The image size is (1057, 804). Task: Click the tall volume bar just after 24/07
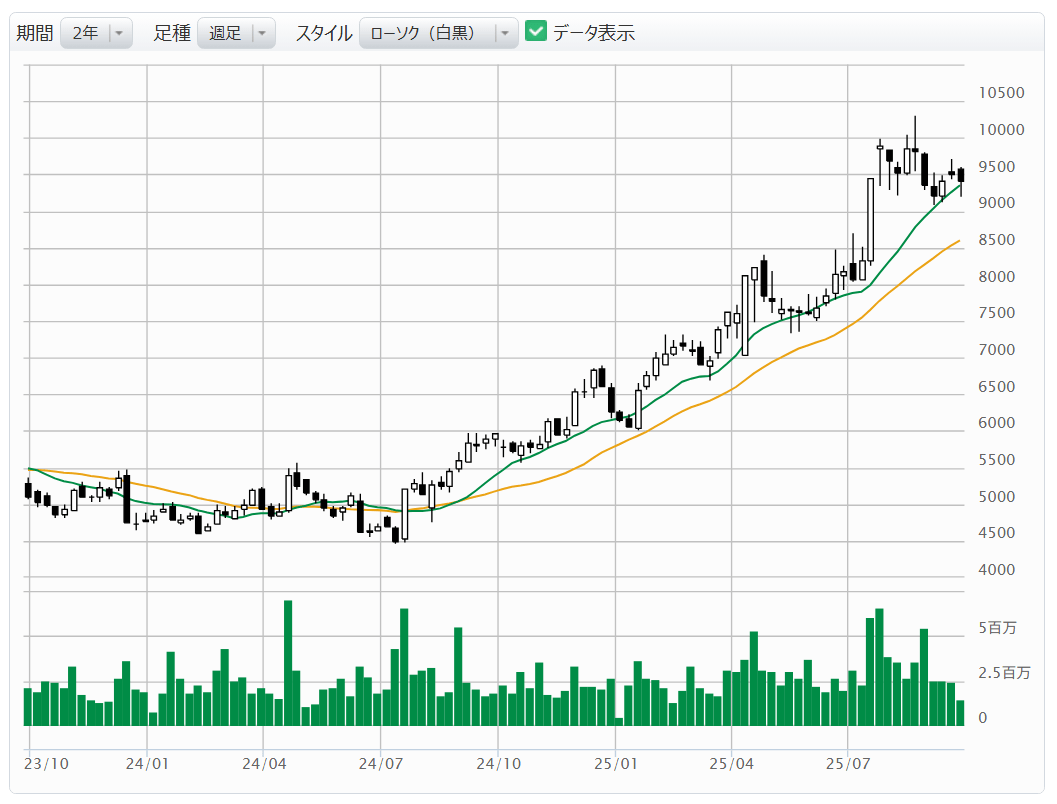404,666
